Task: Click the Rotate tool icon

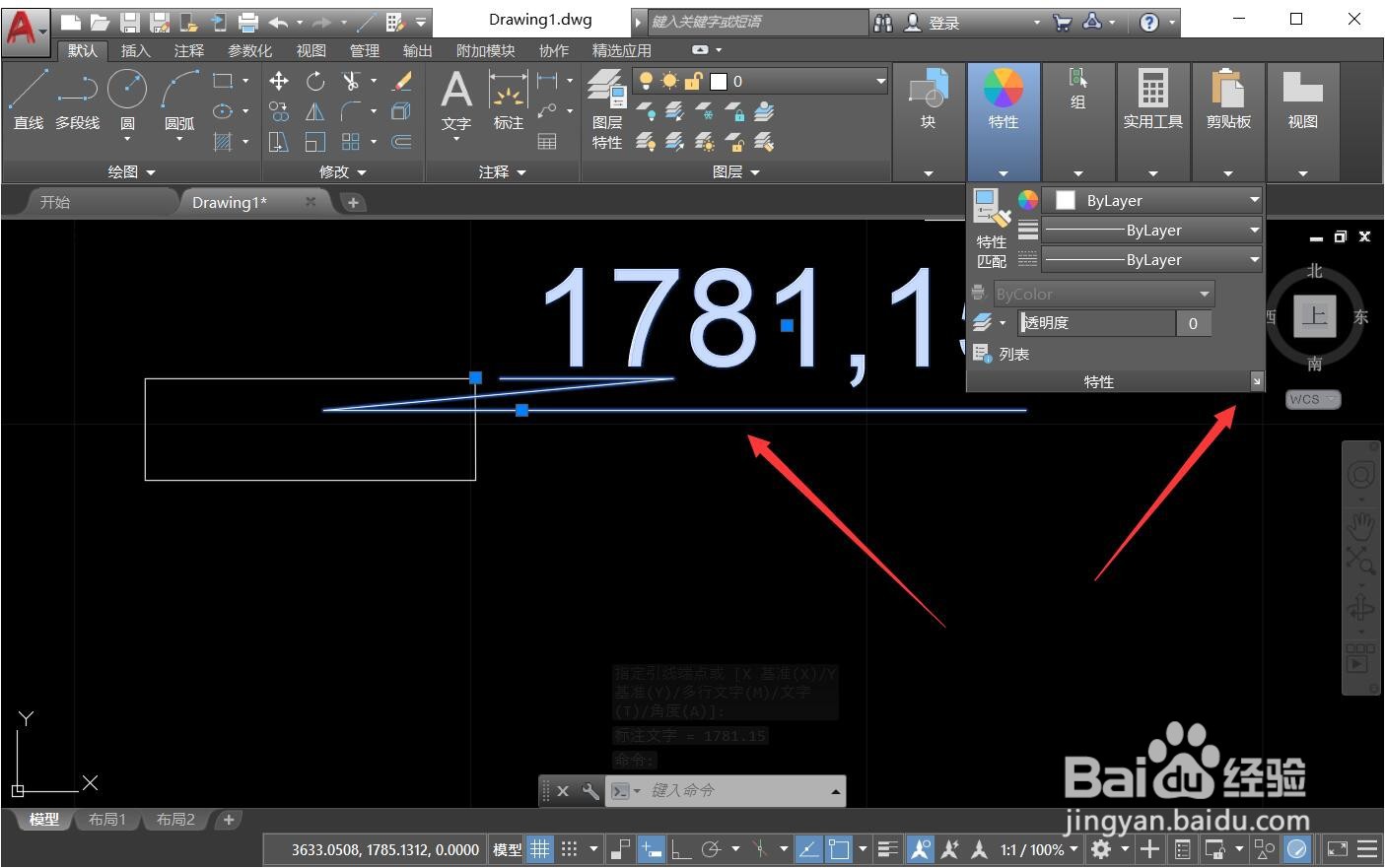Action: (315, 81)
